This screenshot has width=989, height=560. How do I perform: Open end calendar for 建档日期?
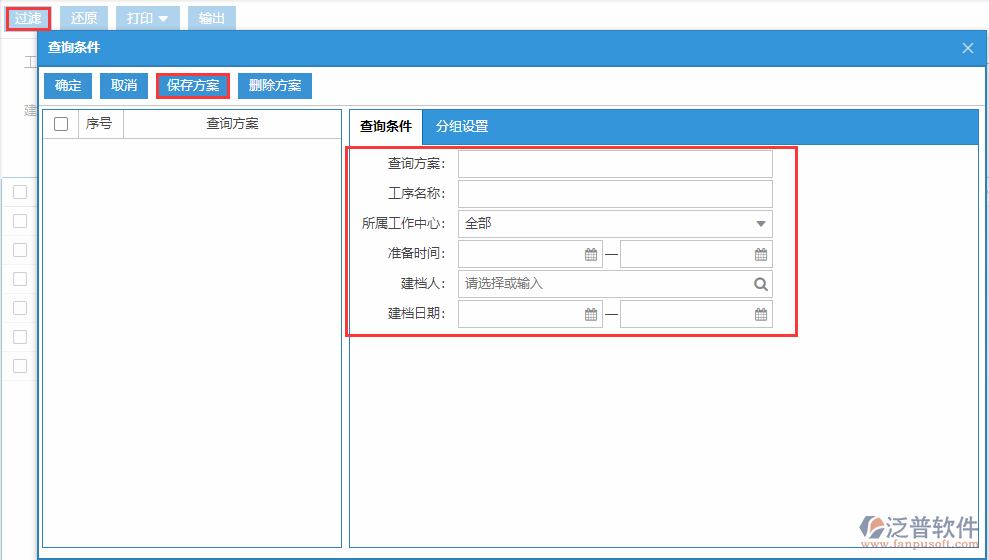pos(761,314)
